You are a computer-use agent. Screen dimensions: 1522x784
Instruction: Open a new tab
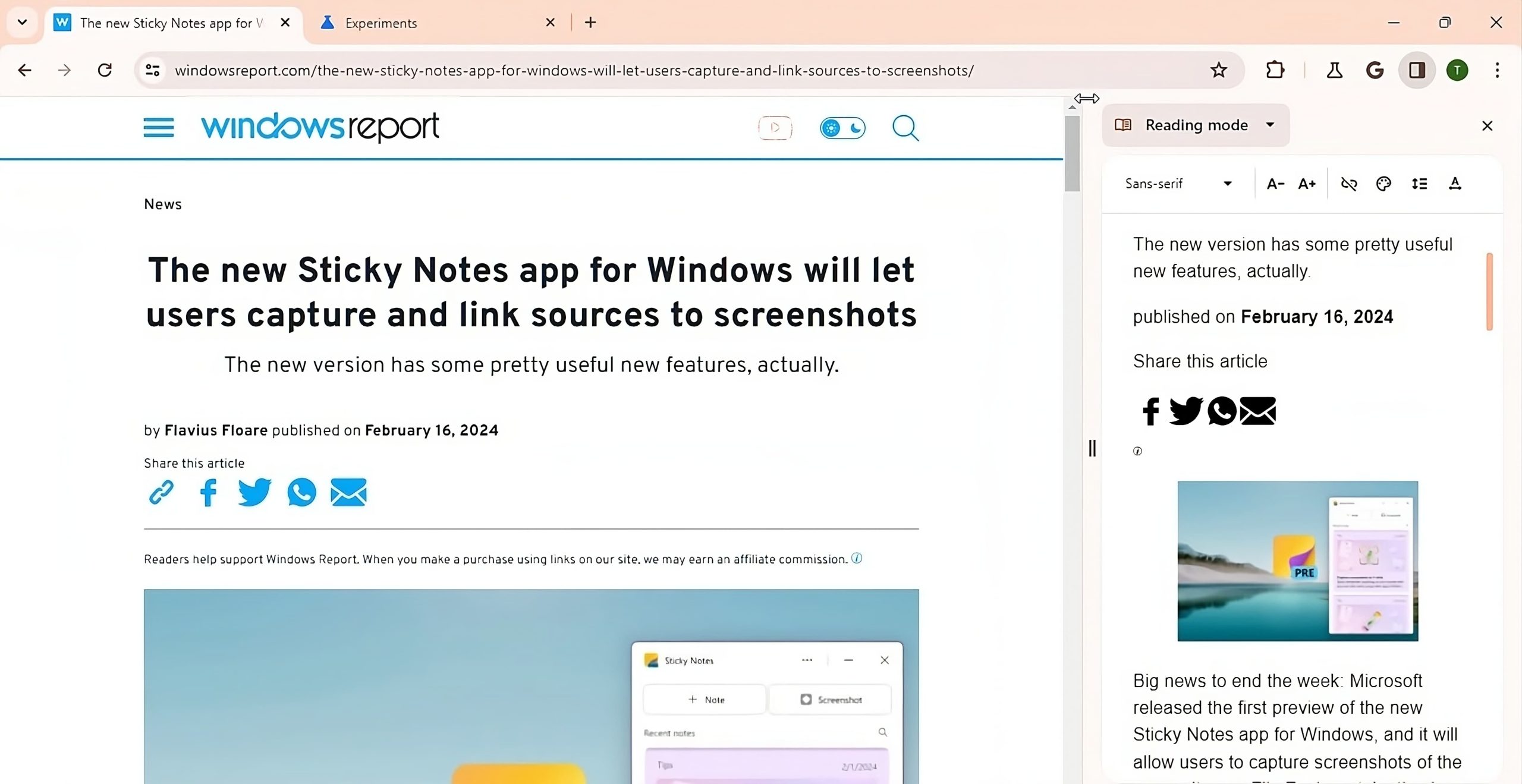click(x=590, y=23)
